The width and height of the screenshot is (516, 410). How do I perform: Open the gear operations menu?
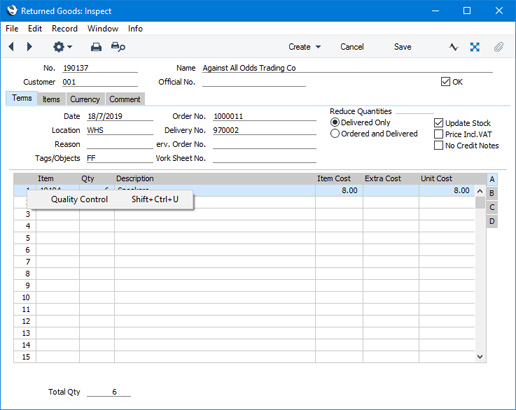point(62,47)
